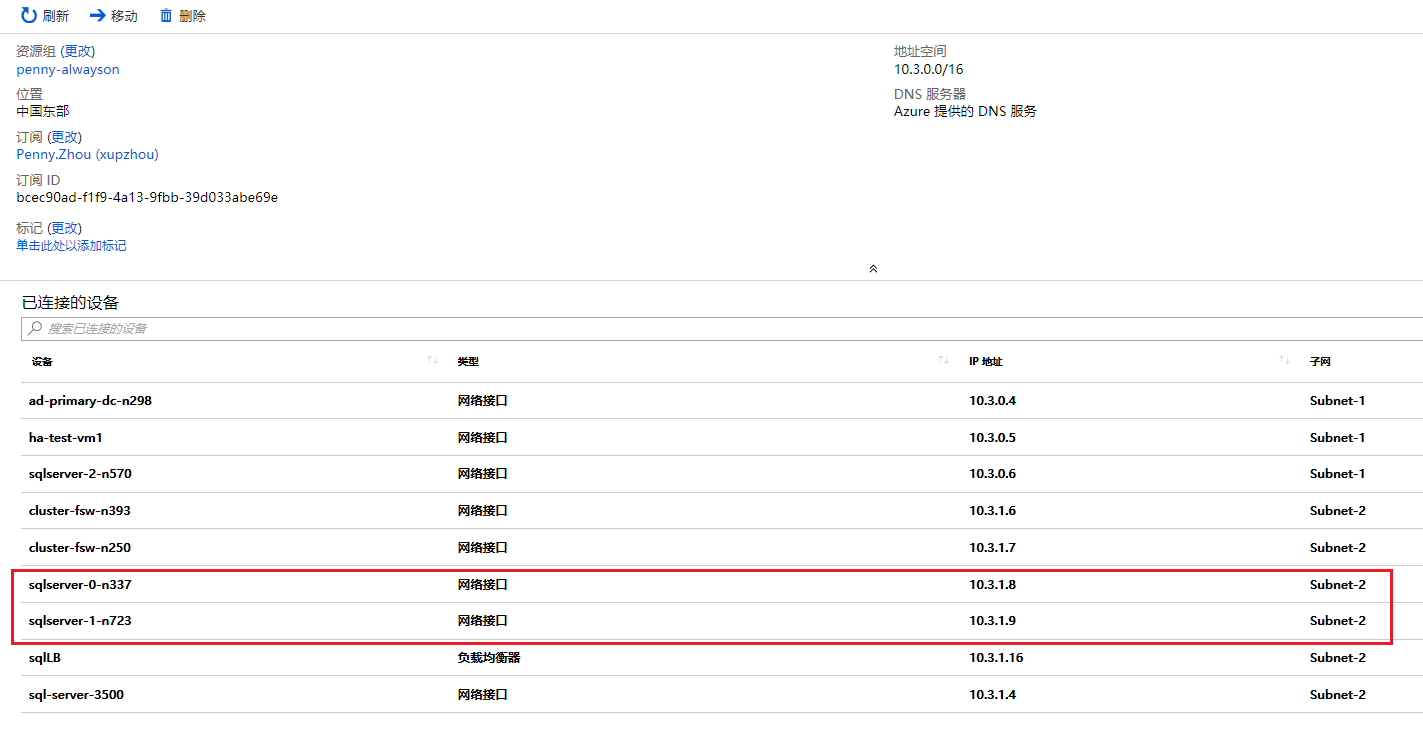Open the Penny.Zhou (xupzhou) subscription link
Screen dimensions: 1423x730
coord(87,154)
